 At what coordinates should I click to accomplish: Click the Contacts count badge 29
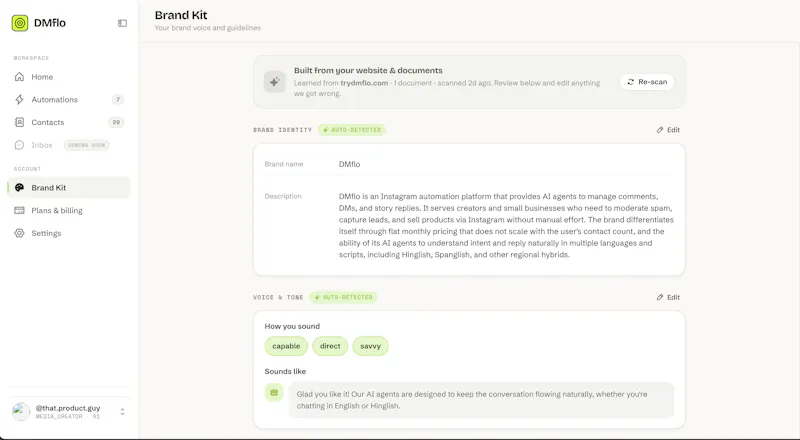tap(116, 122)
